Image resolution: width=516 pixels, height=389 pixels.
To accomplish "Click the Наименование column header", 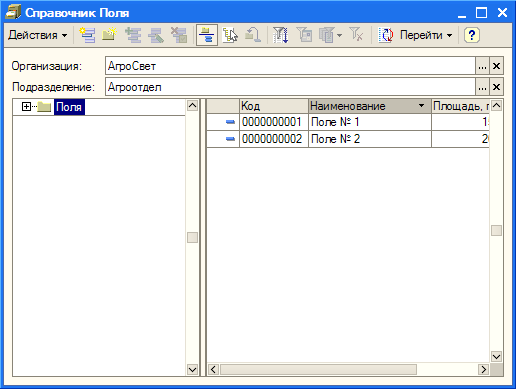I will (370, 106).
